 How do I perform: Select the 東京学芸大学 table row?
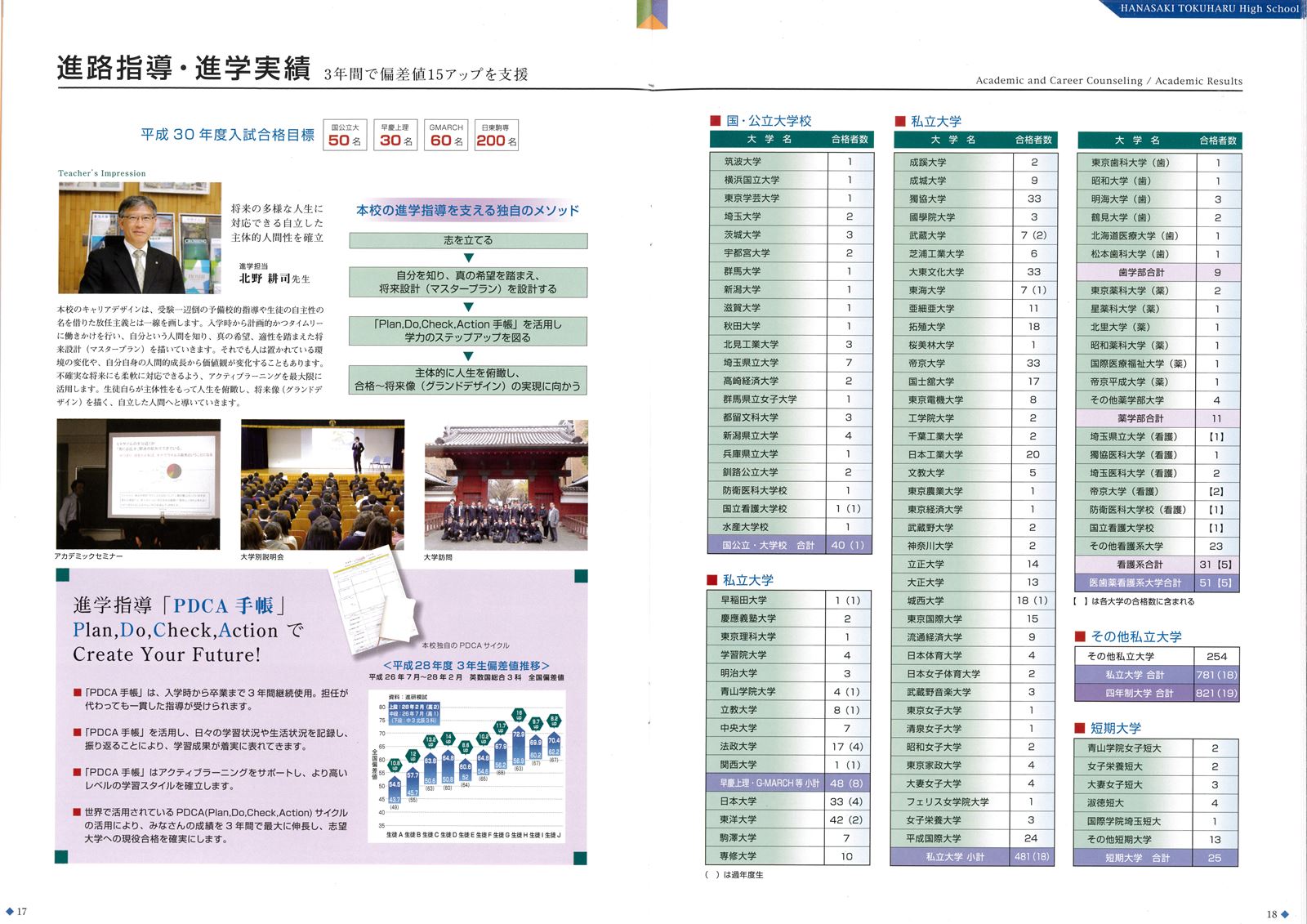792,198
